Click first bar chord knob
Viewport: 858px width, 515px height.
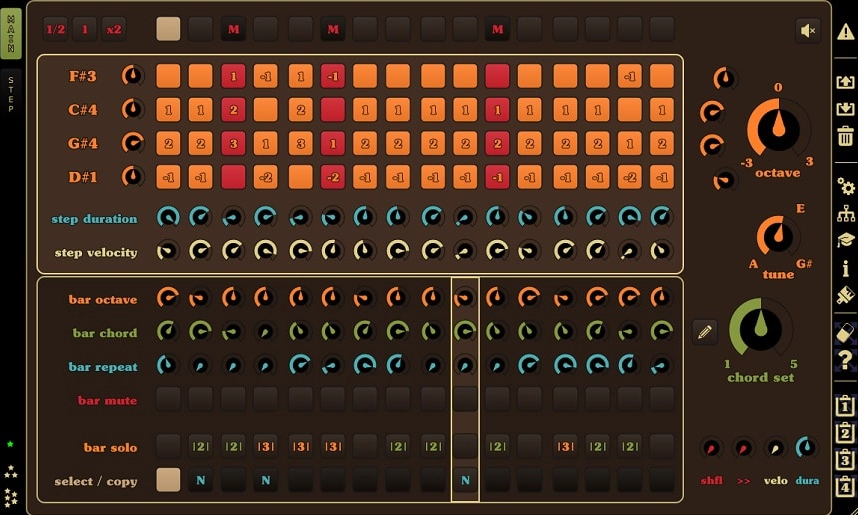[x=168, y=331]
